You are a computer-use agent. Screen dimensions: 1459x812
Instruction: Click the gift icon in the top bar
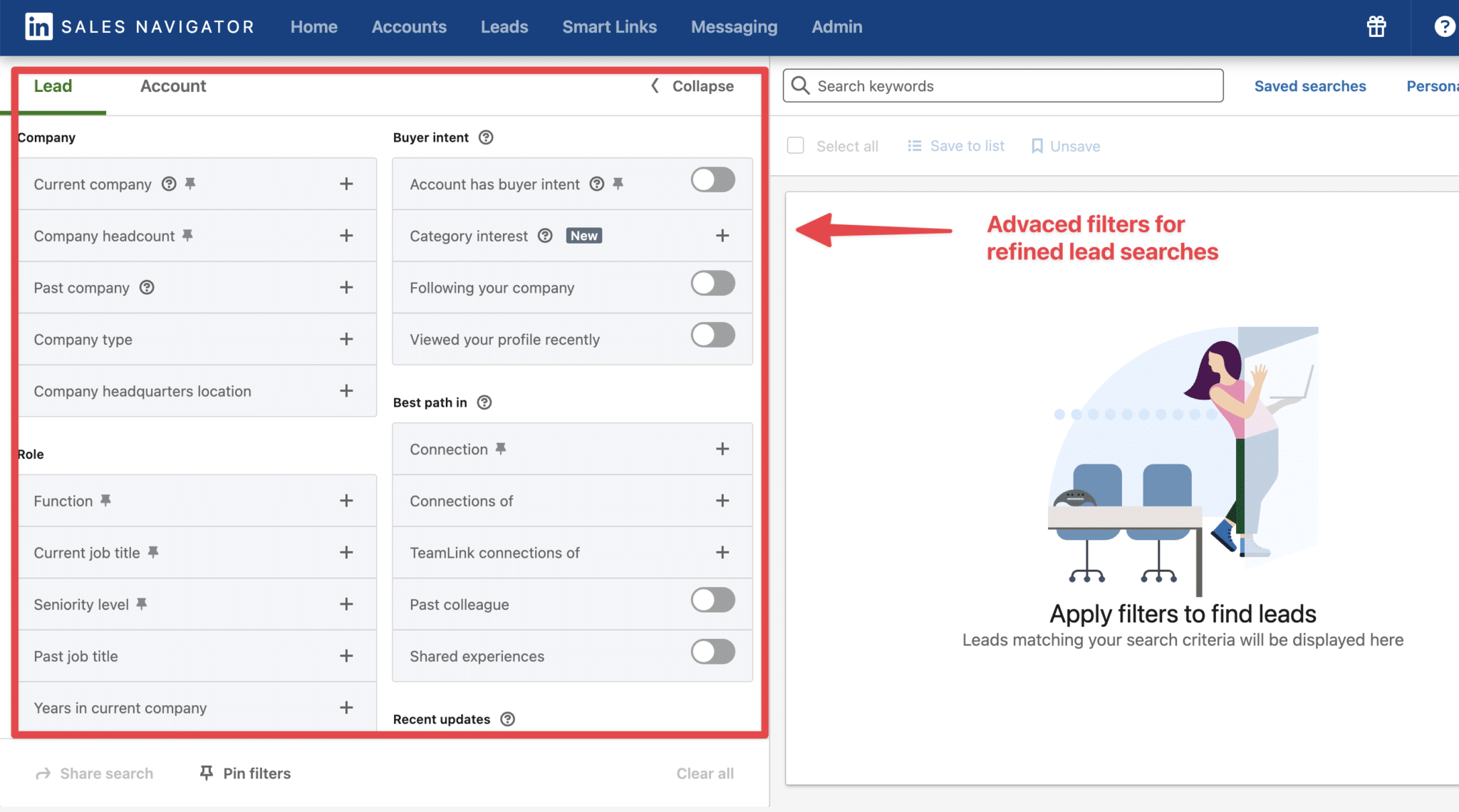pos(1376,26)
